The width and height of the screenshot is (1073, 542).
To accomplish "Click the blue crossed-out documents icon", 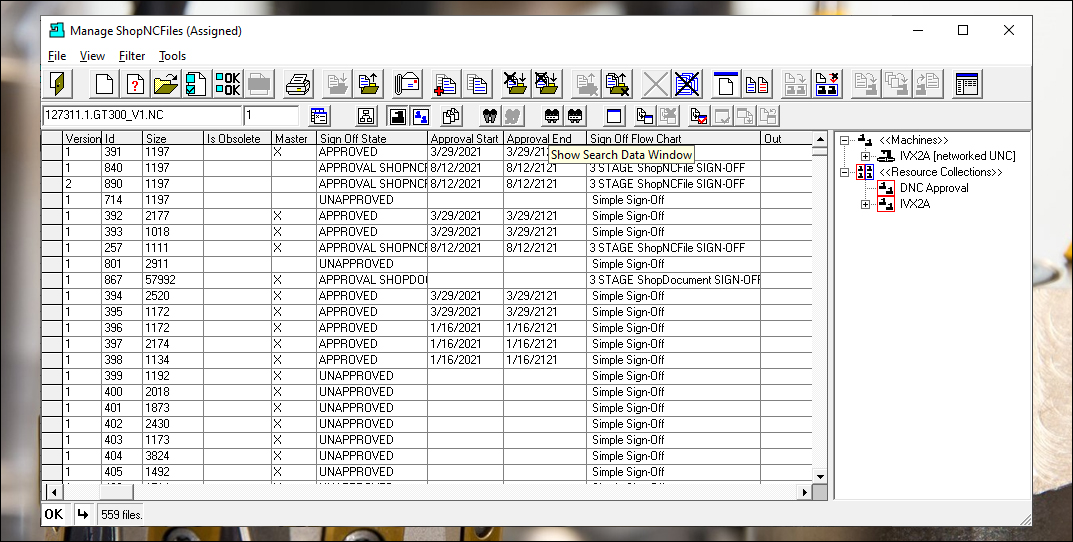I will pos(686,84).
